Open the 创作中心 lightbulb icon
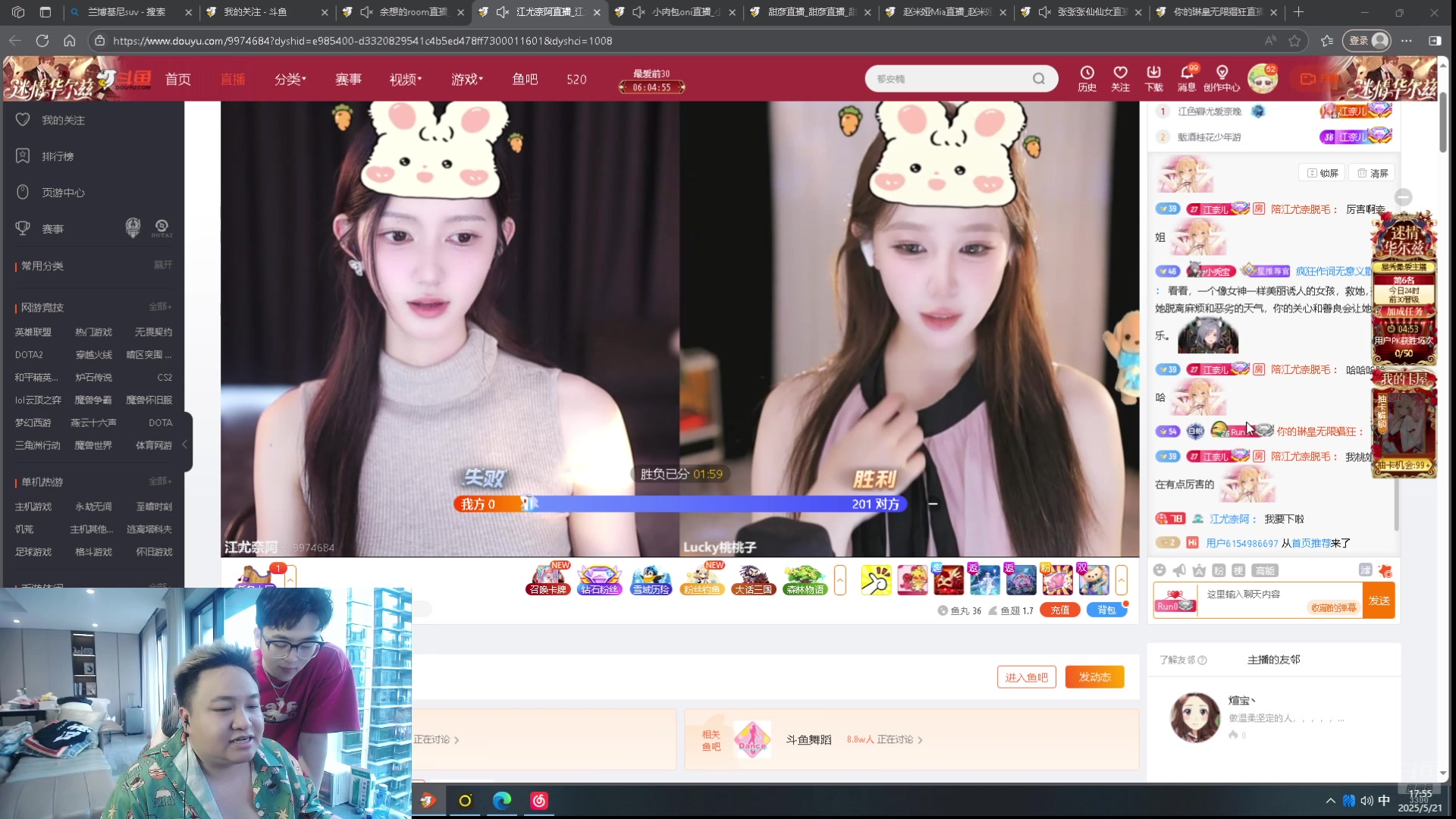 click(x=1222, y=78)
